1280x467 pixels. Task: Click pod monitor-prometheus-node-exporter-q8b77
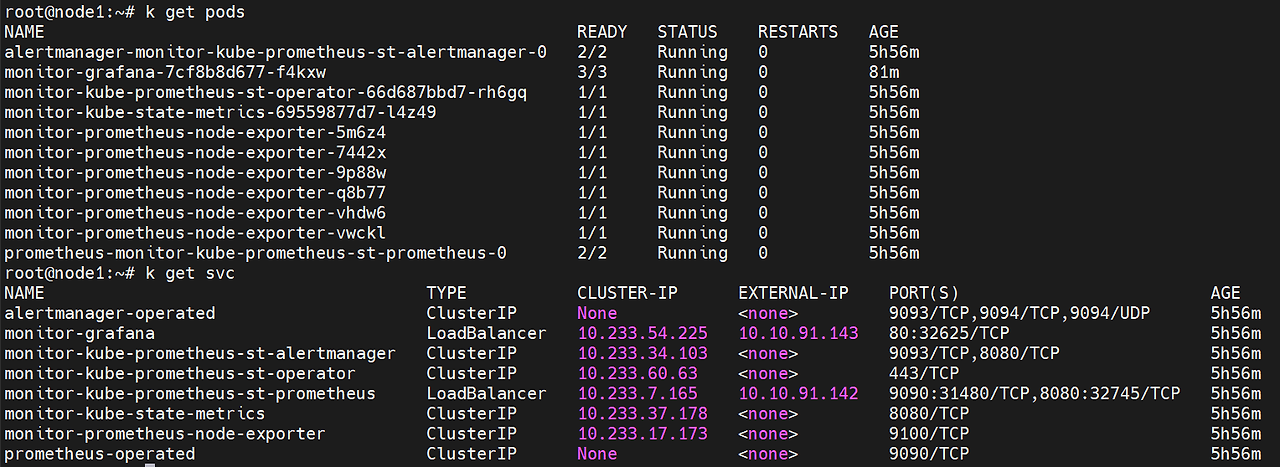pyautogui.click(x=195, y=192)
